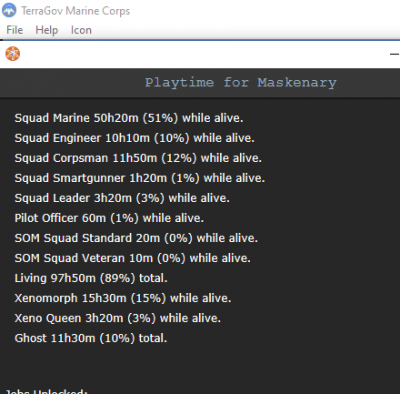Select the 'Living 97h50m (89%) total' line
This screenshot has height=394, width=400.
pos(91,278)
